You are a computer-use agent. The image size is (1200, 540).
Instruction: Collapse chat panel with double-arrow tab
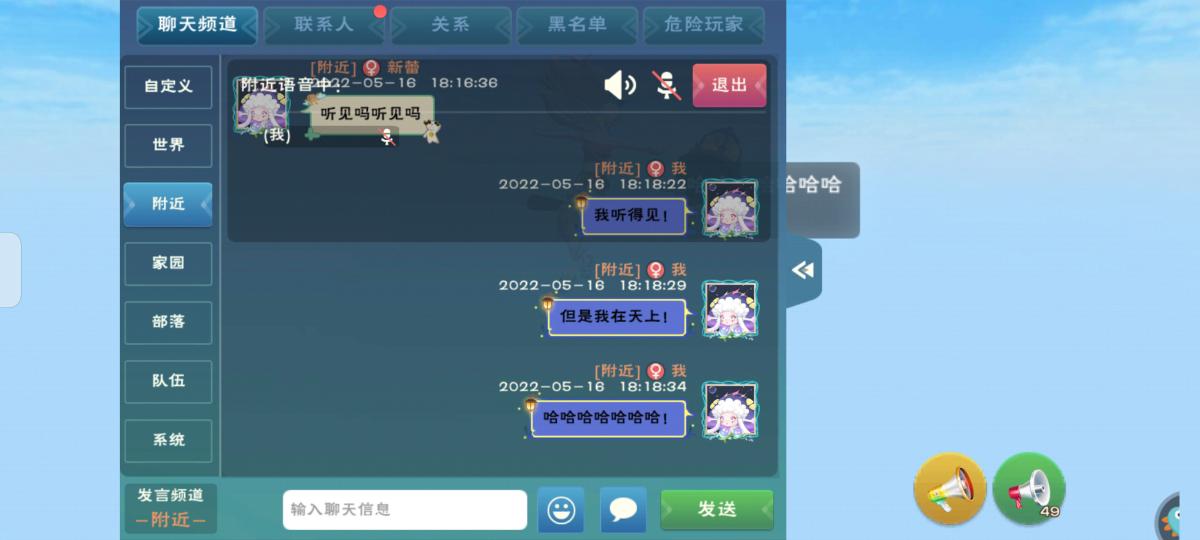pos(803,270)
